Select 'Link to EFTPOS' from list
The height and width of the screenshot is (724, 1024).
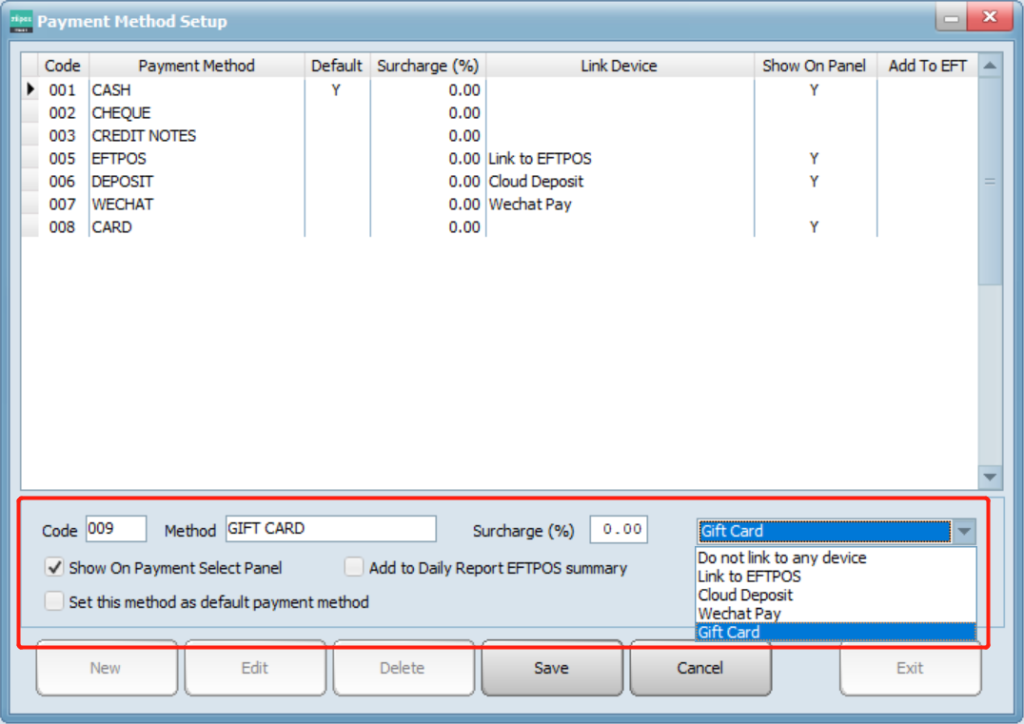click(x=749, y=576)
